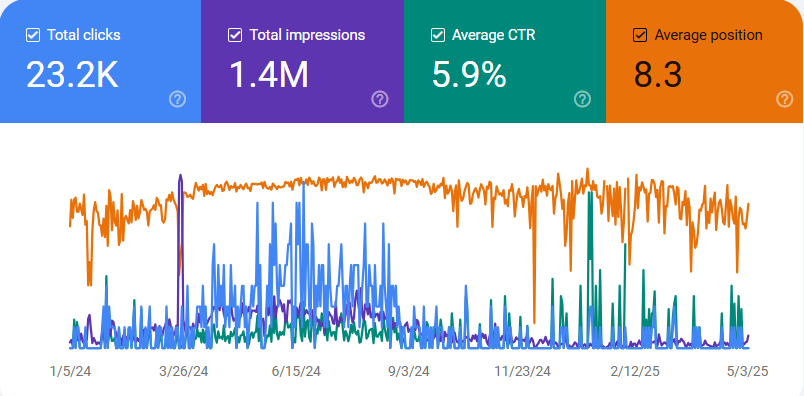Click the 1.4M total impressions value
804x396 pixels.
point(269,75)
